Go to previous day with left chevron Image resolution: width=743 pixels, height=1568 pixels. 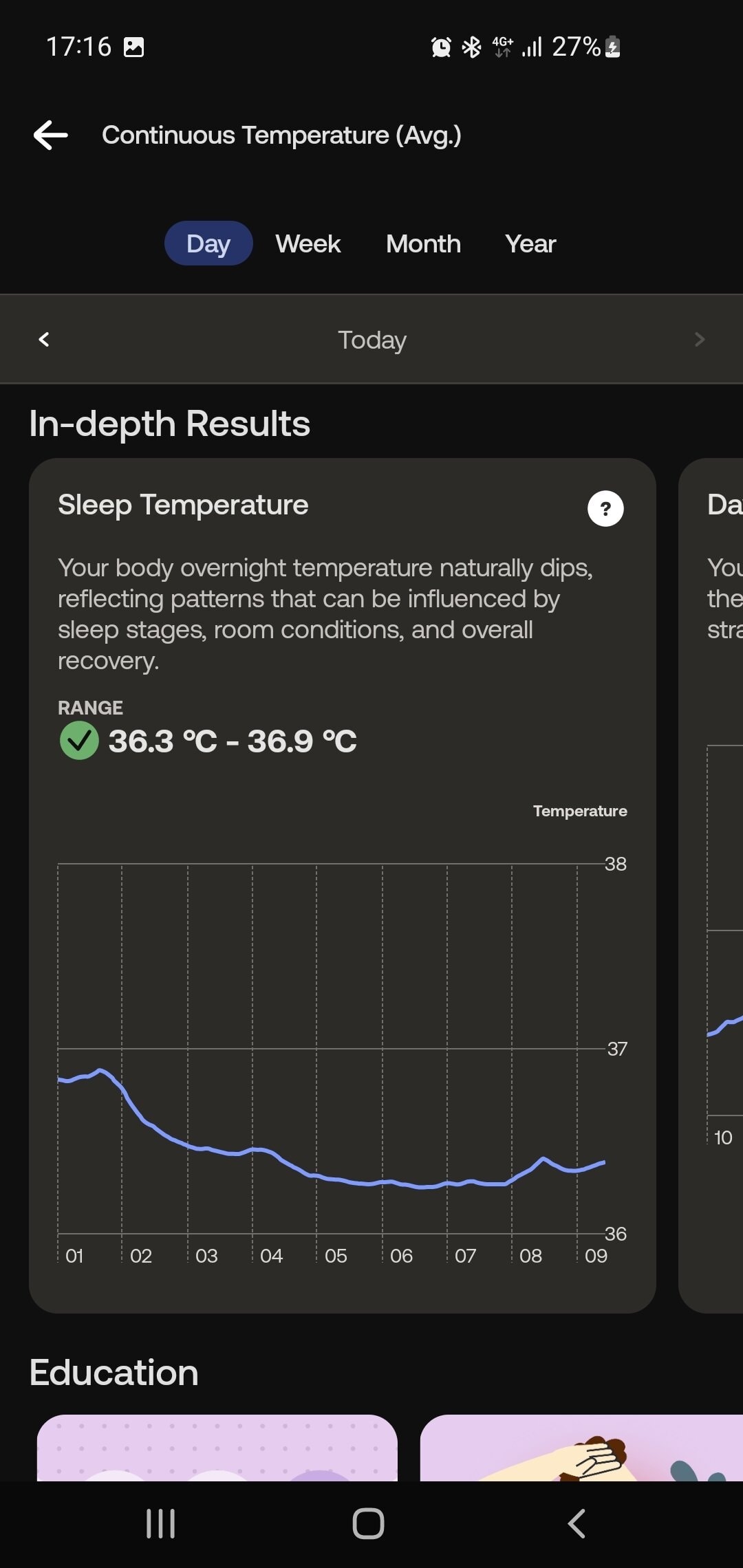(x=44, y=339)
